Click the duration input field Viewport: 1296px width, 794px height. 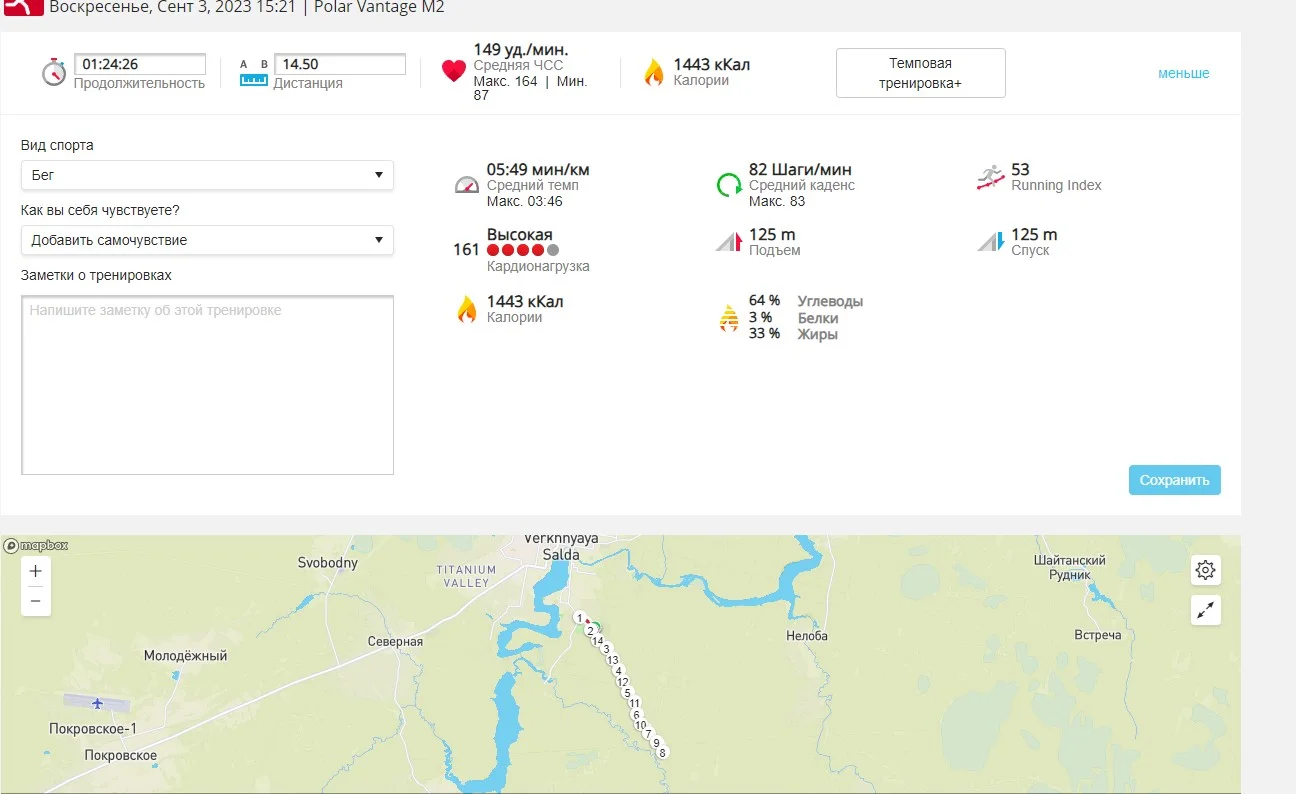point(140,64)
